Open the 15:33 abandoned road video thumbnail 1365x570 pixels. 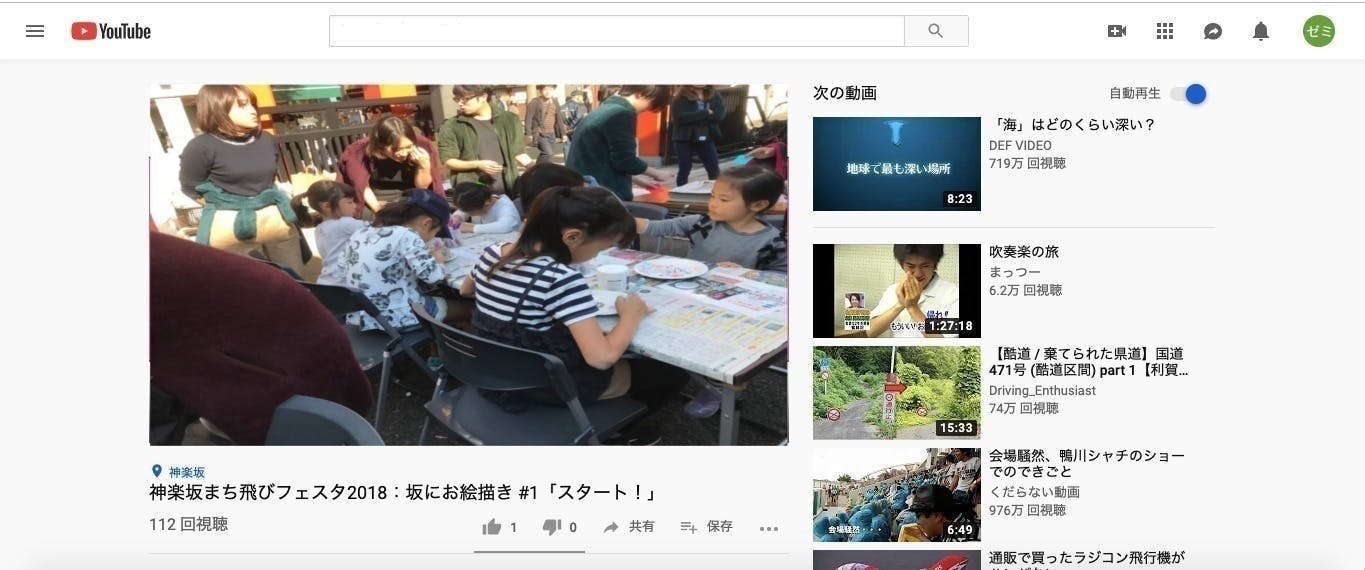896,393
